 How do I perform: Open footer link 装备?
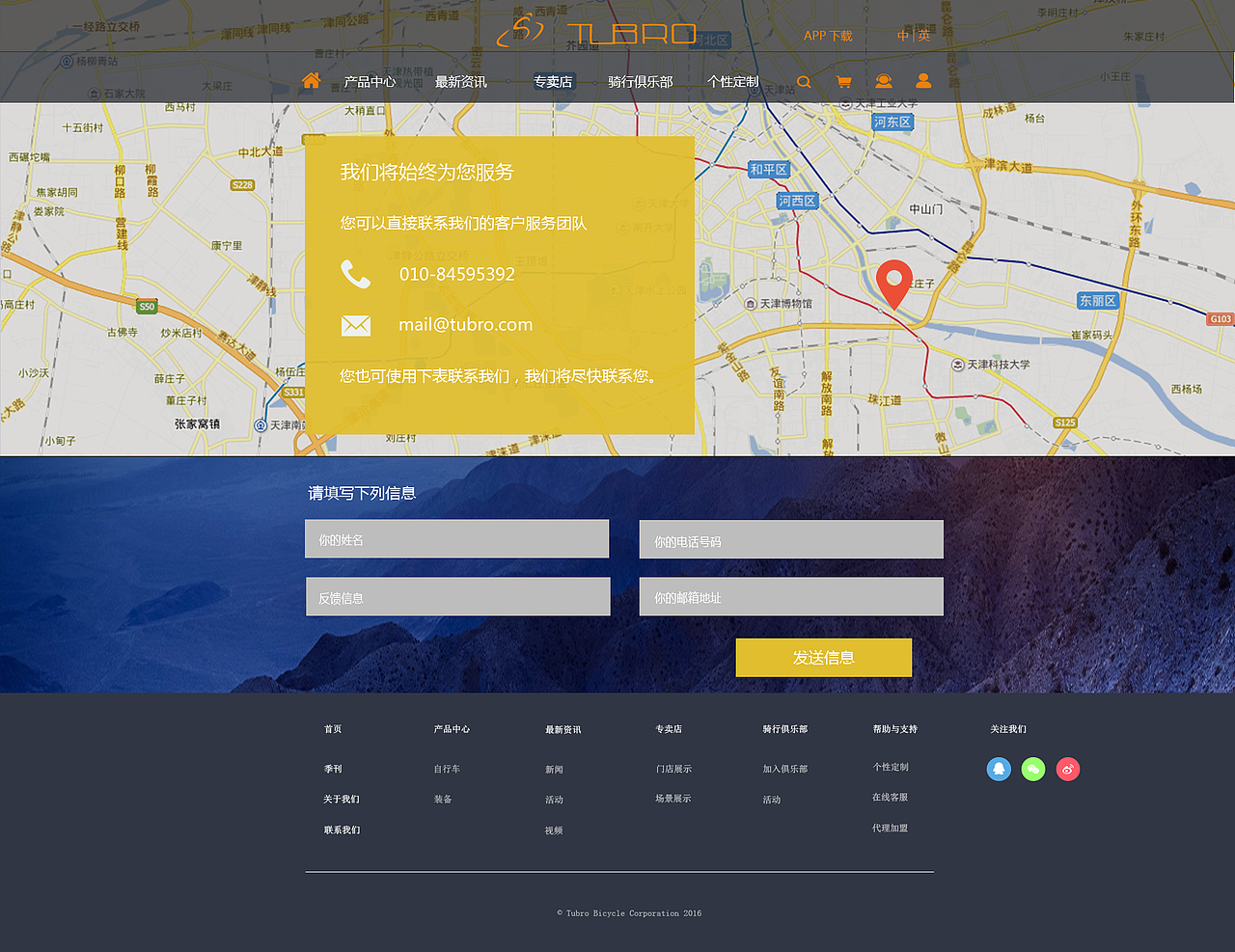click(x=443, y=800)
